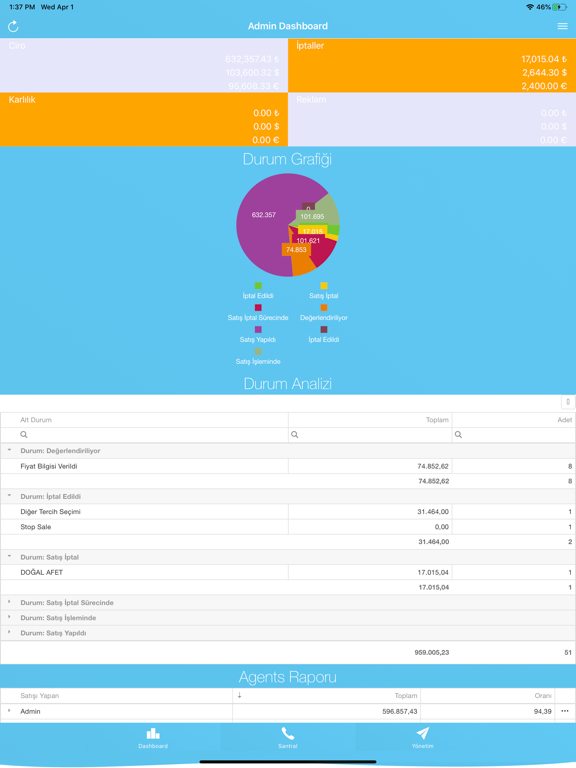Open the İptaller summary card
This screenshot has height=768, width=576.
pyautogui.click(x=432, y=65)
